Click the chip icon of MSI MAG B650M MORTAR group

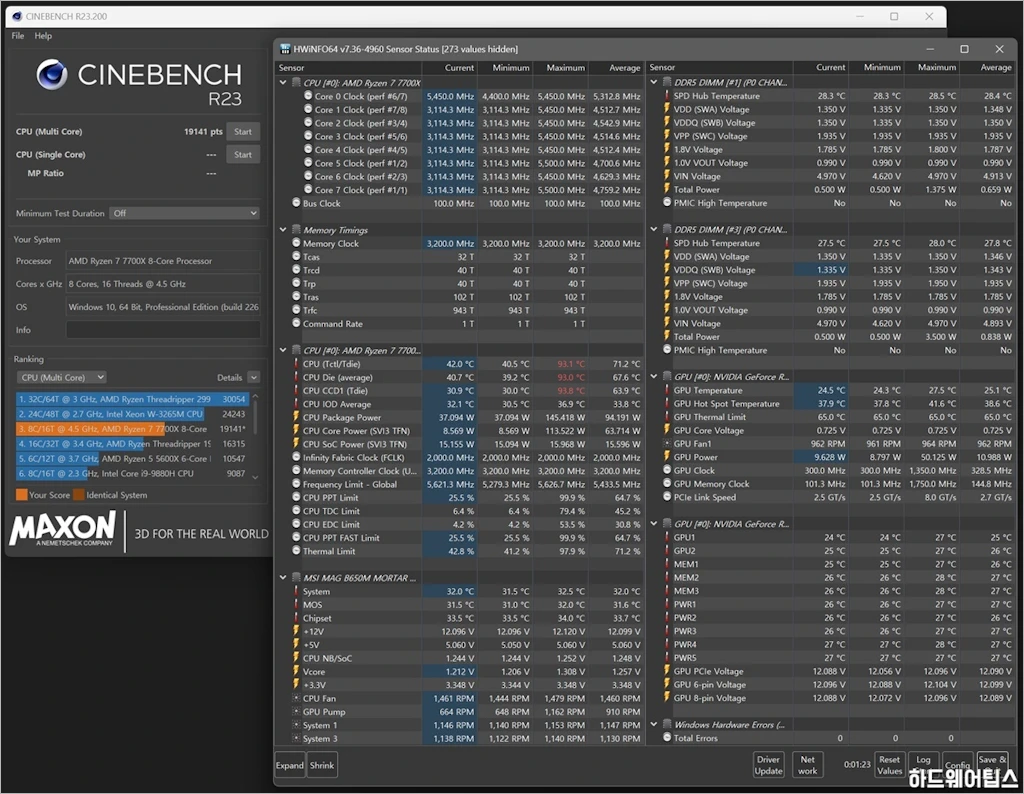point(296,578)
